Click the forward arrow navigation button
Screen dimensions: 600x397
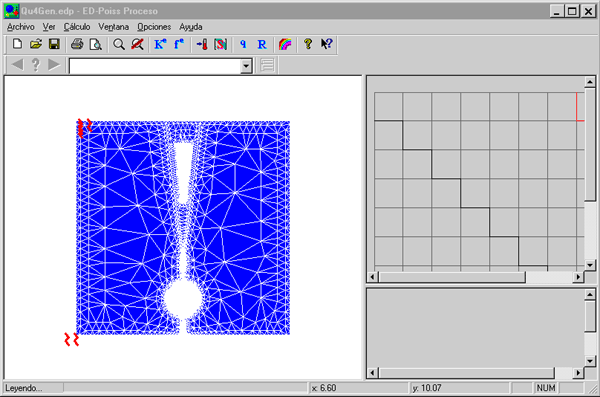(x=54, y=65)
